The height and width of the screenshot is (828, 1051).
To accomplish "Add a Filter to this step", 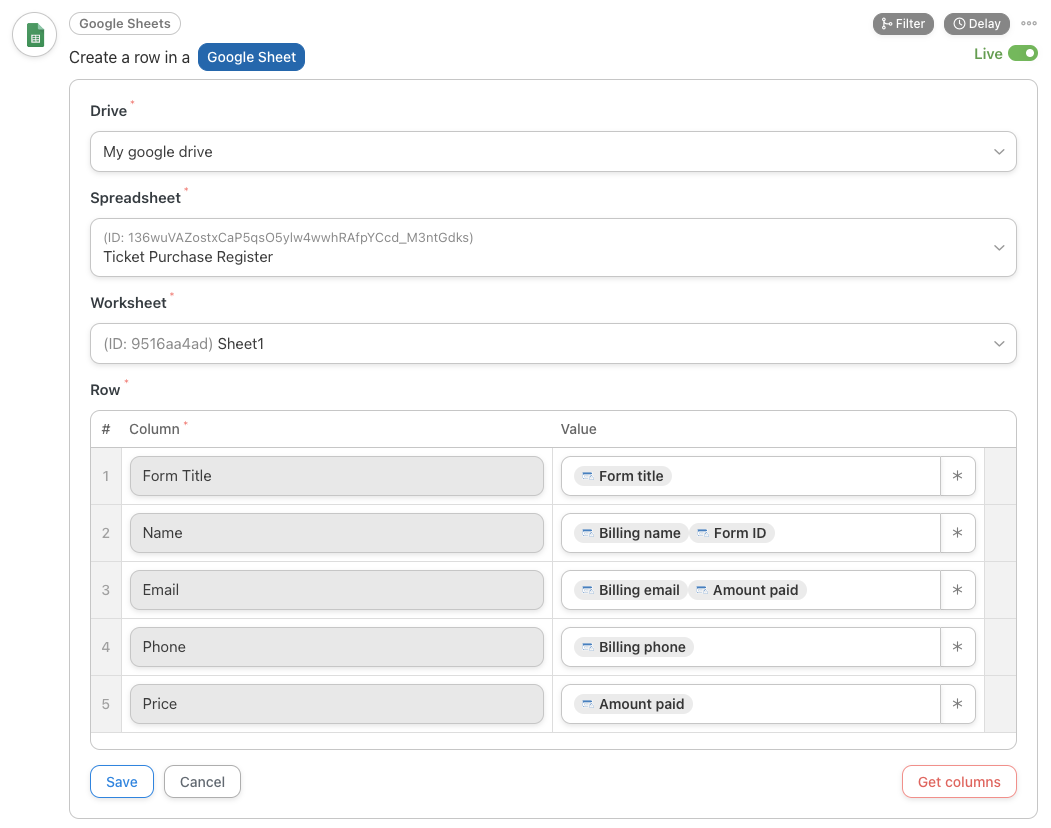I will point(903,23).
